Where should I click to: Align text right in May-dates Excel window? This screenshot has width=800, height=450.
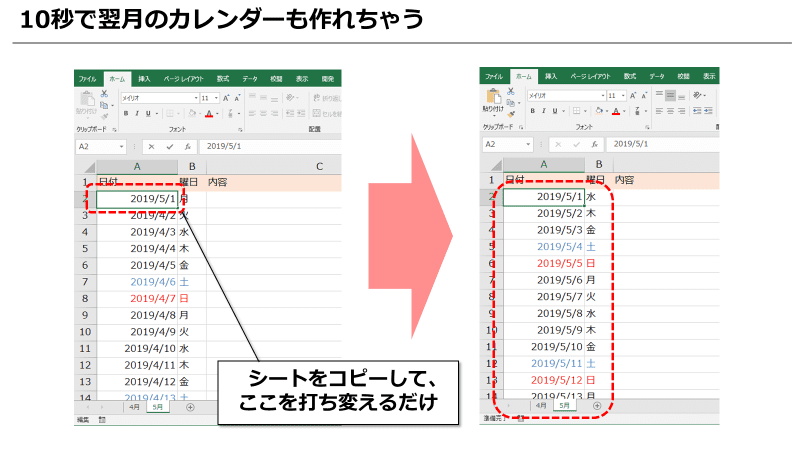point(682,111)
